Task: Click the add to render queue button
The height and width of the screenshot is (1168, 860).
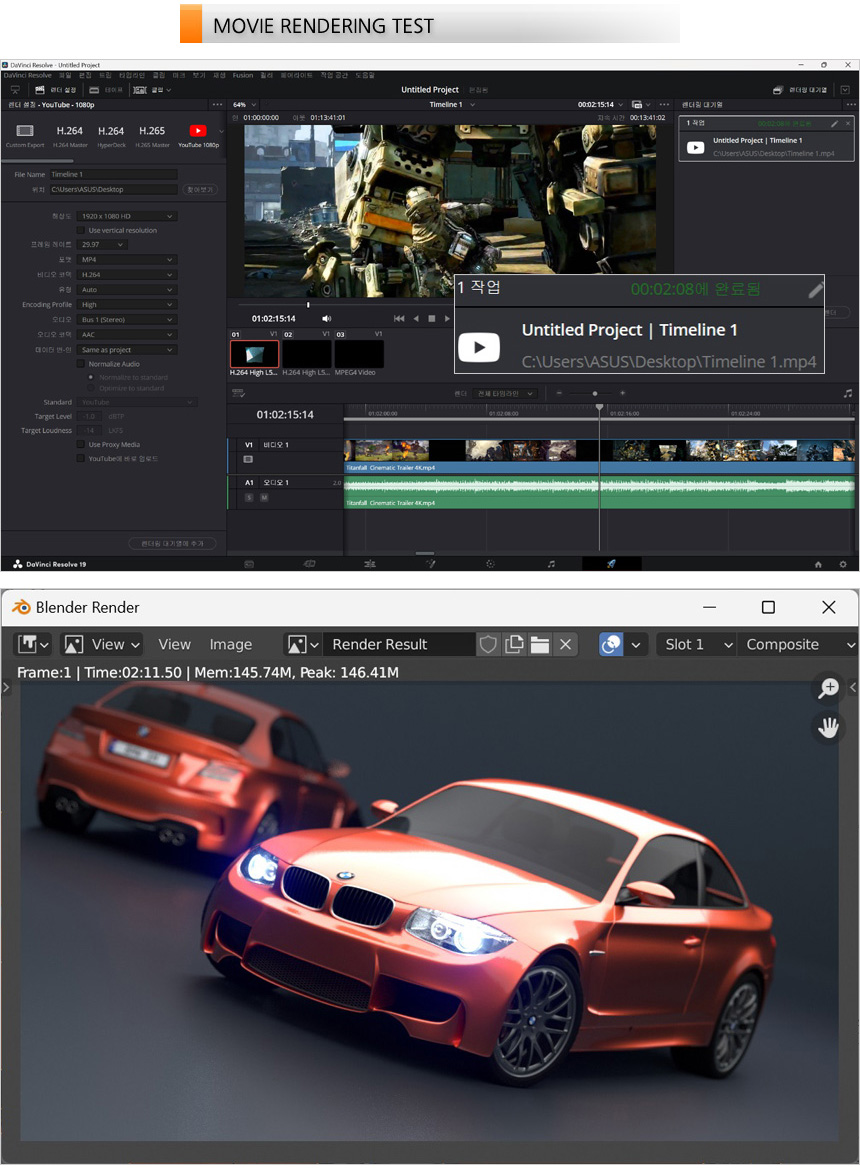Action: (173, 543)
